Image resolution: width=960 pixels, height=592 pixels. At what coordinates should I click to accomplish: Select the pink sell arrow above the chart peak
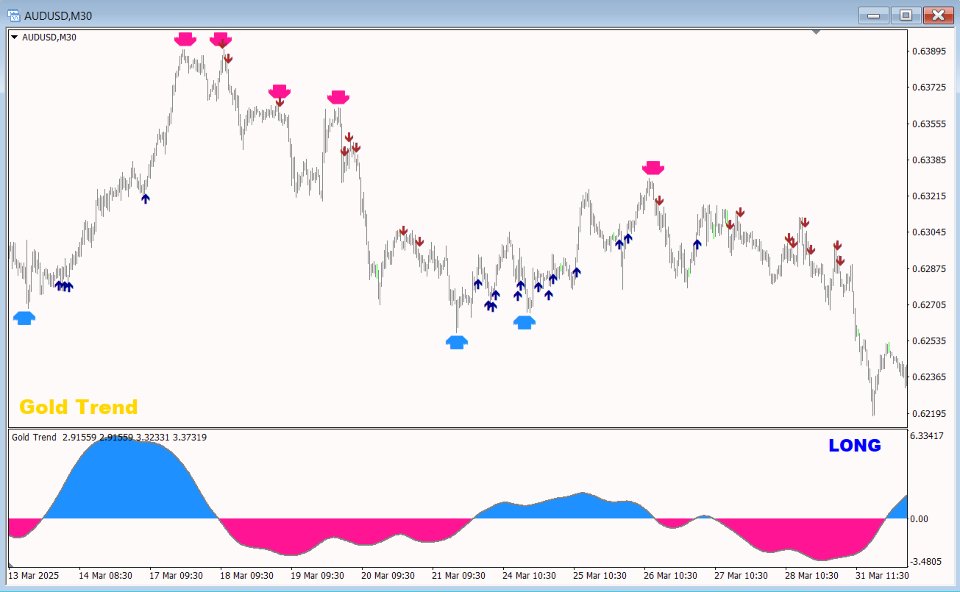[184, 38]
